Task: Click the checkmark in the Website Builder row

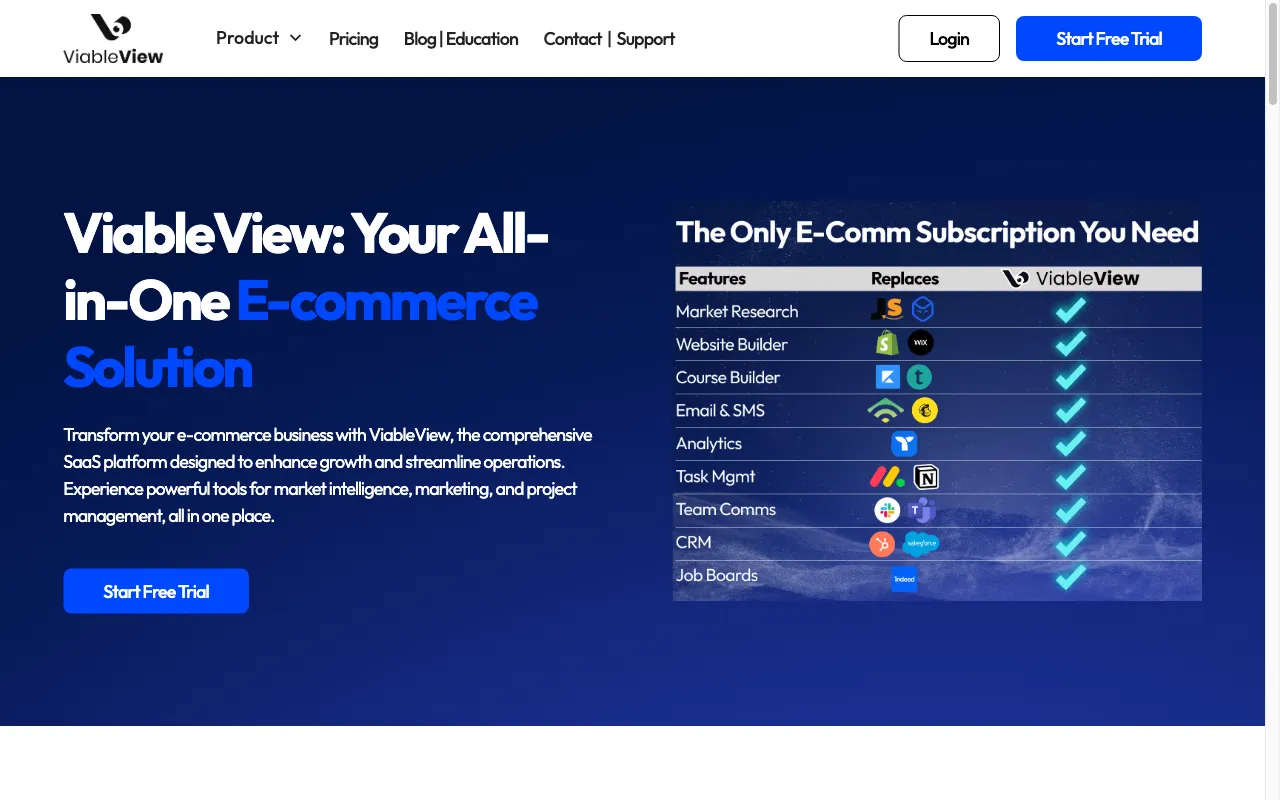Action: point(1070,343)
